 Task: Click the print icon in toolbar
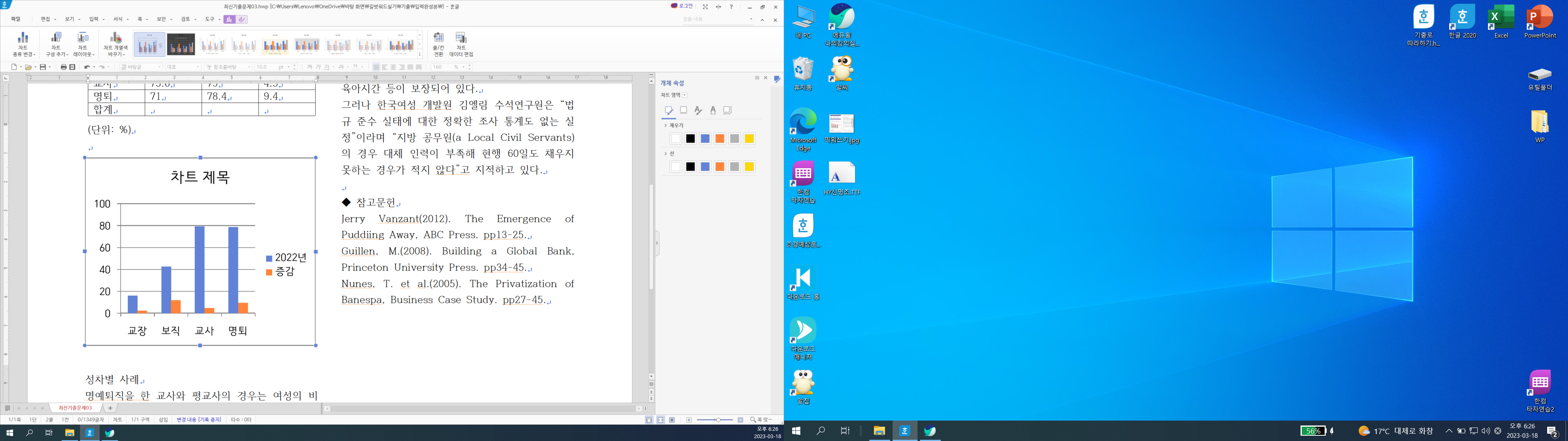(x=63, y=67)
